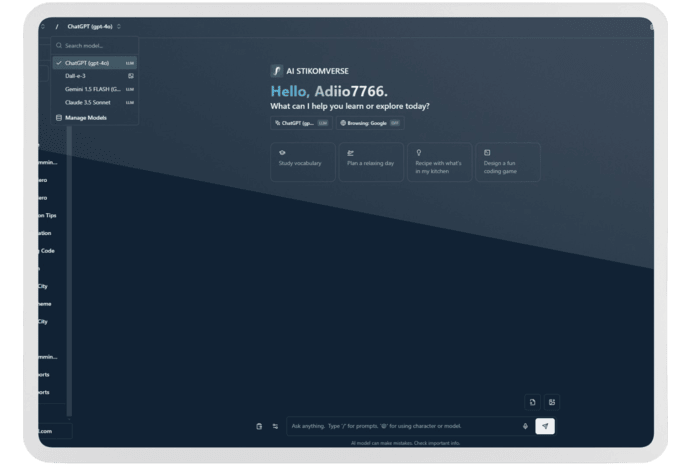Click the checkmark beside ChatGPT (gpt-4o)
Screen dimensions: 691x470
click(x=59, y=63)
